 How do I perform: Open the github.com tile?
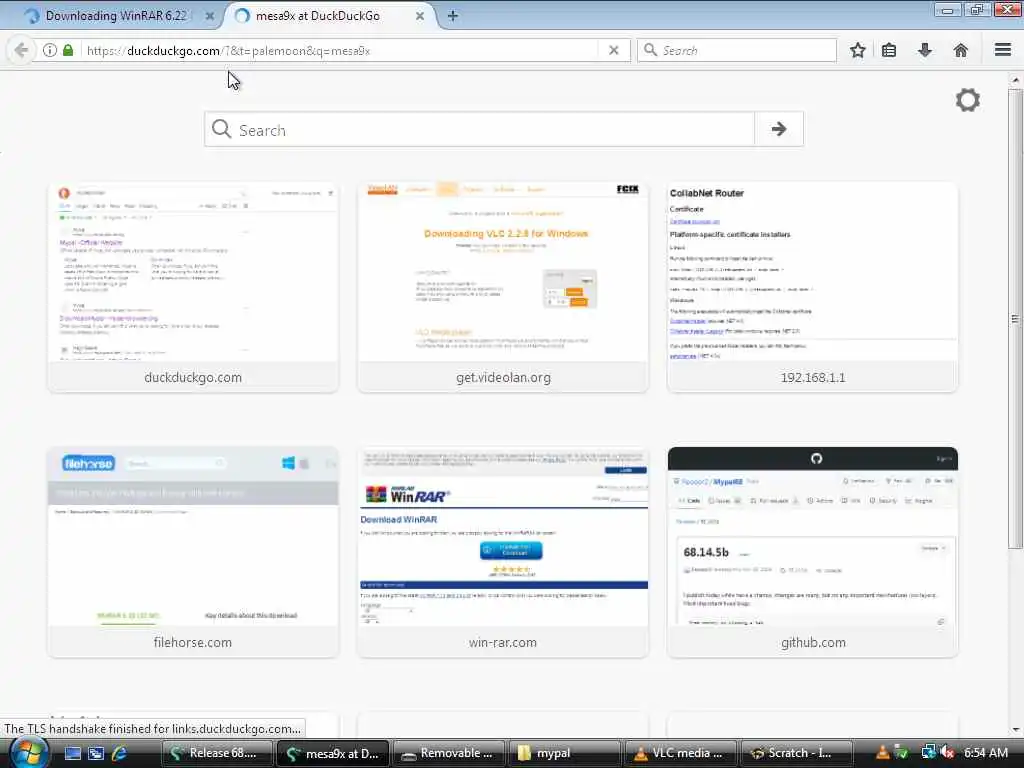(x=812, y=552)
